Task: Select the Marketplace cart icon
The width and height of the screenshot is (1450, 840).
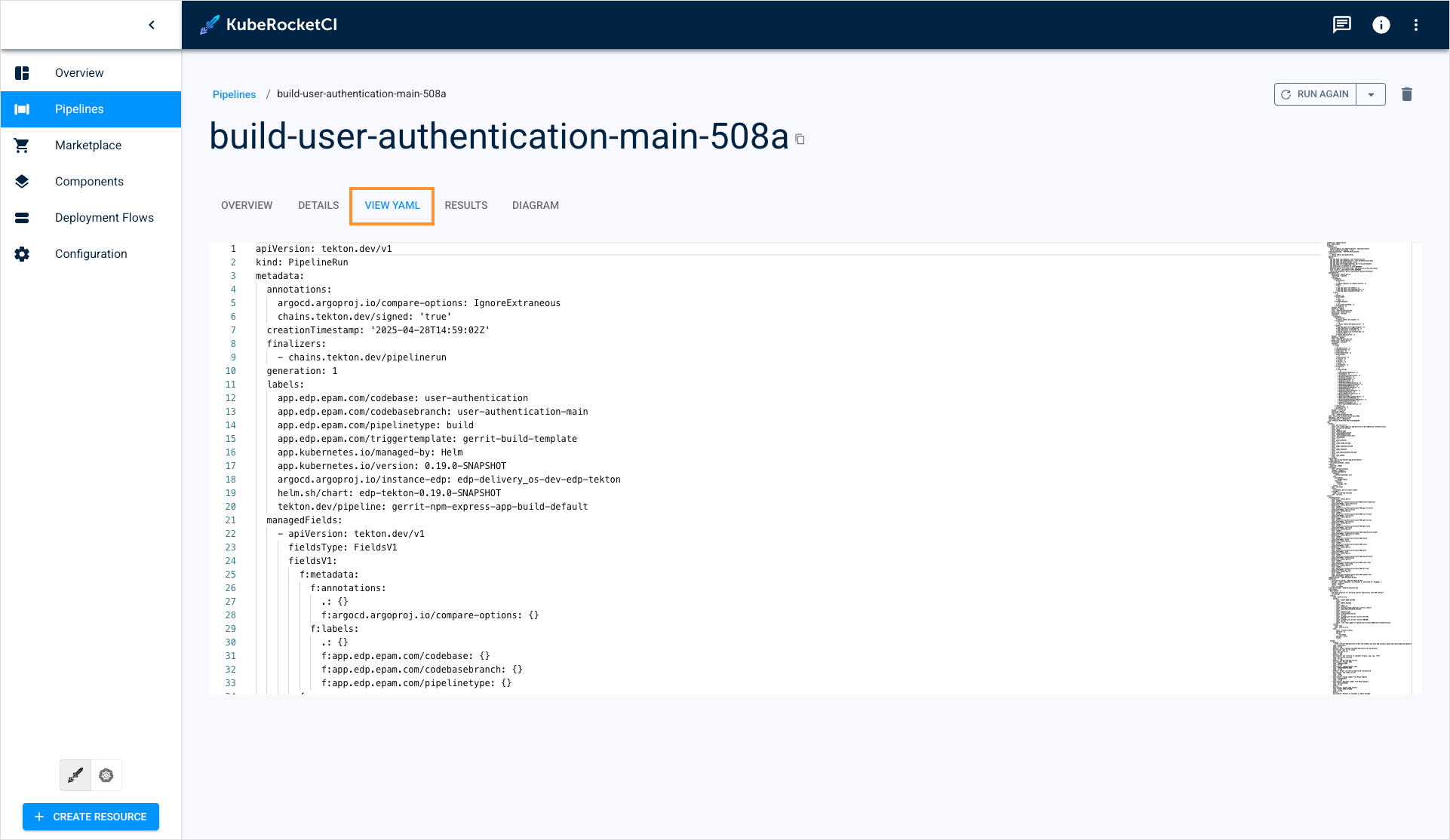Action: pos(21,145)
